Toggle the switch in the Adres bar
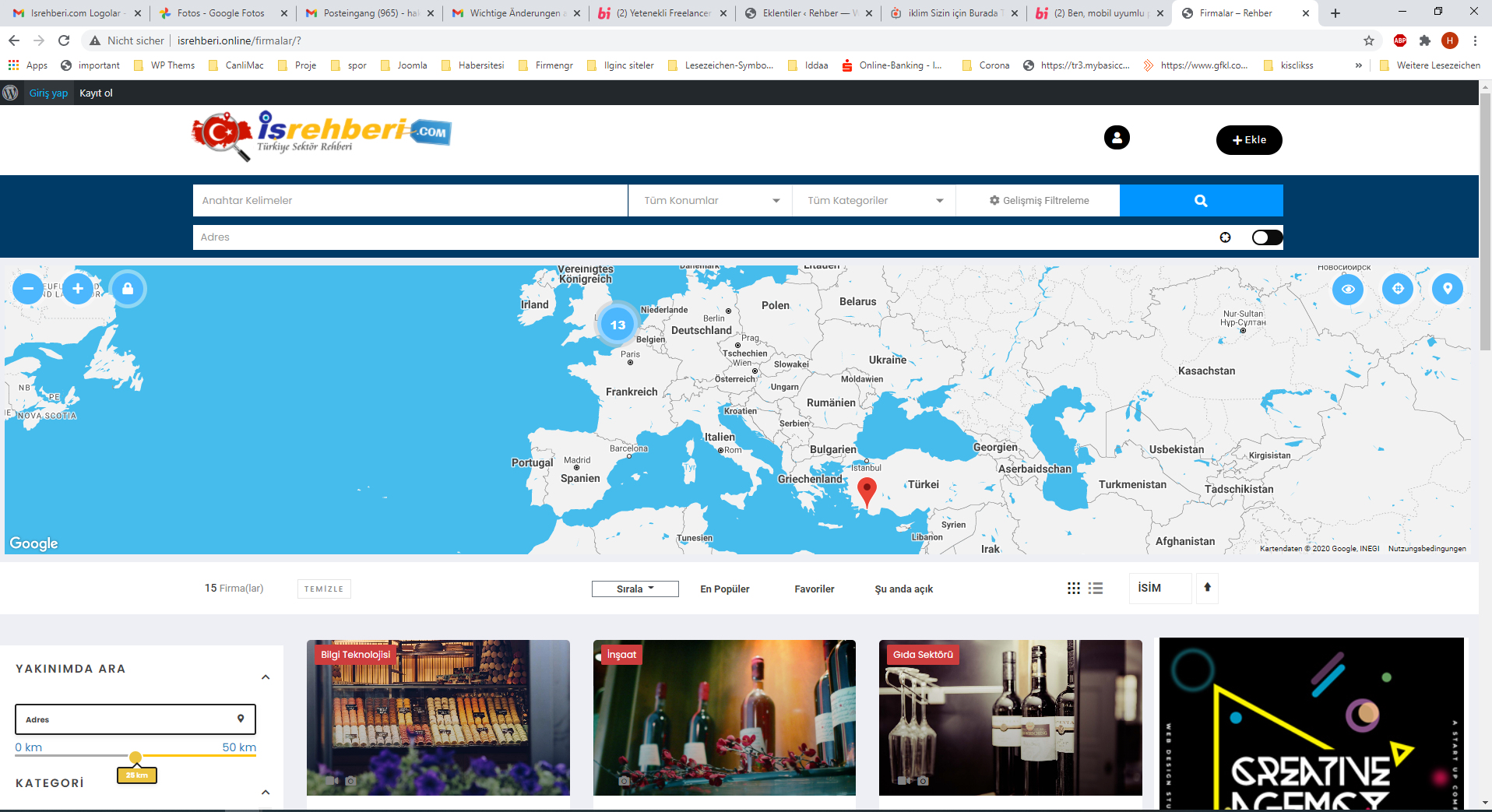 coord(1267,237)
